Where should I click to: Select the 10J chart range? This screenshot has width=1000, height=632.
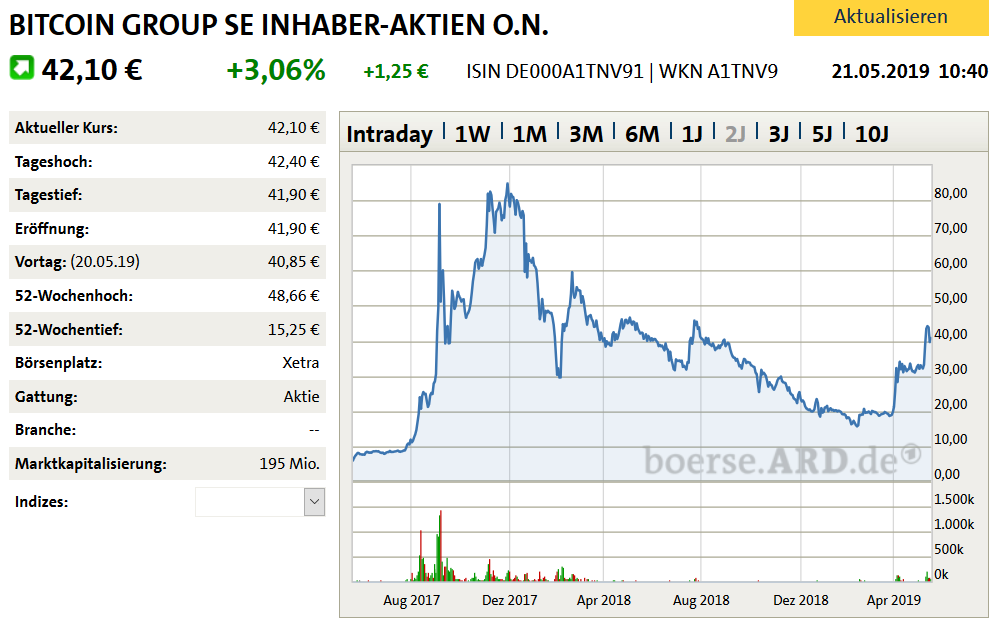coord(871,134)
